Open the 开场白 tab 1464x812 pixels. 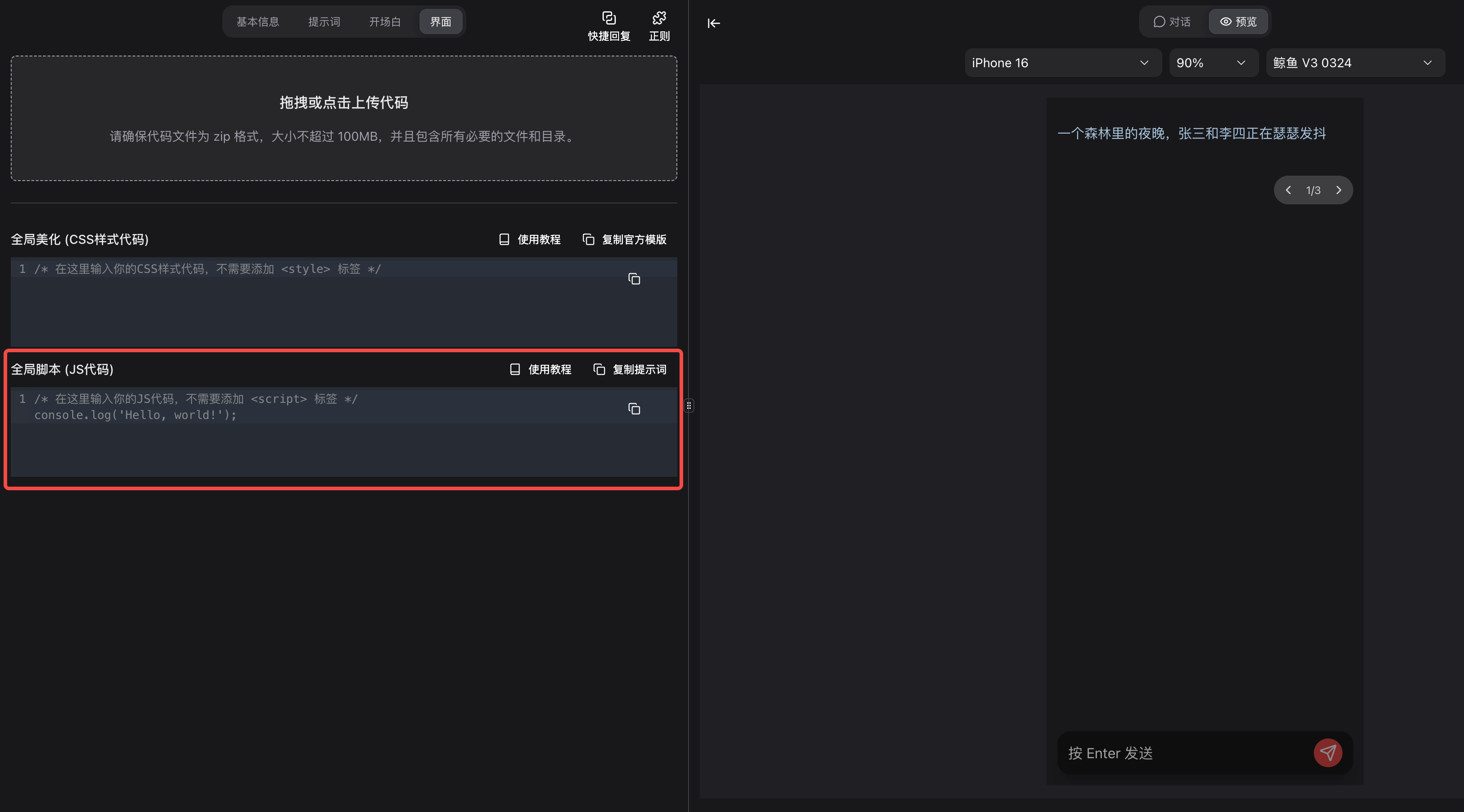click(385, 22)
